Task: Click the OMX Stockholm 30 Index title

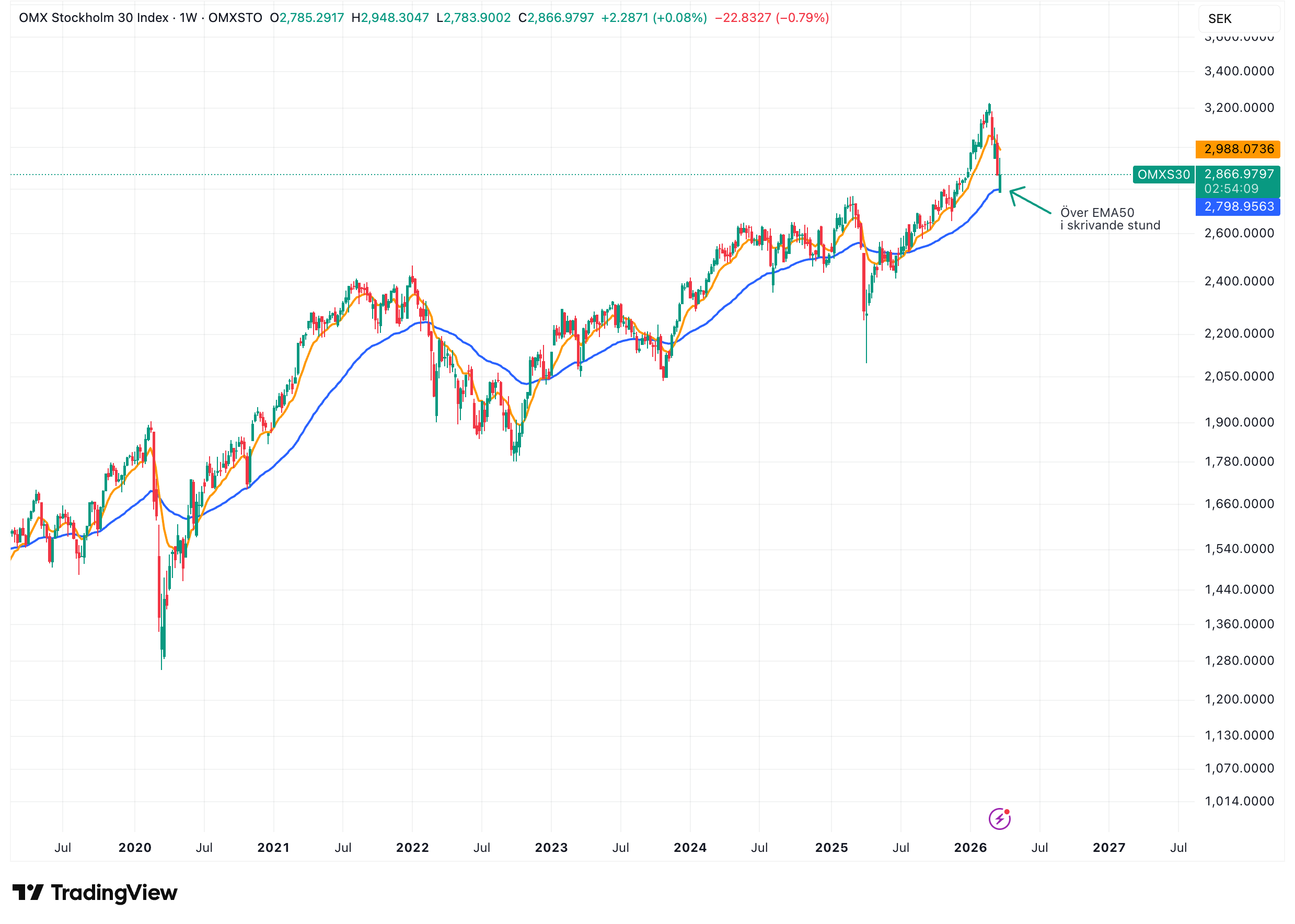Action: pyautogui.click(x=94, y=18)
